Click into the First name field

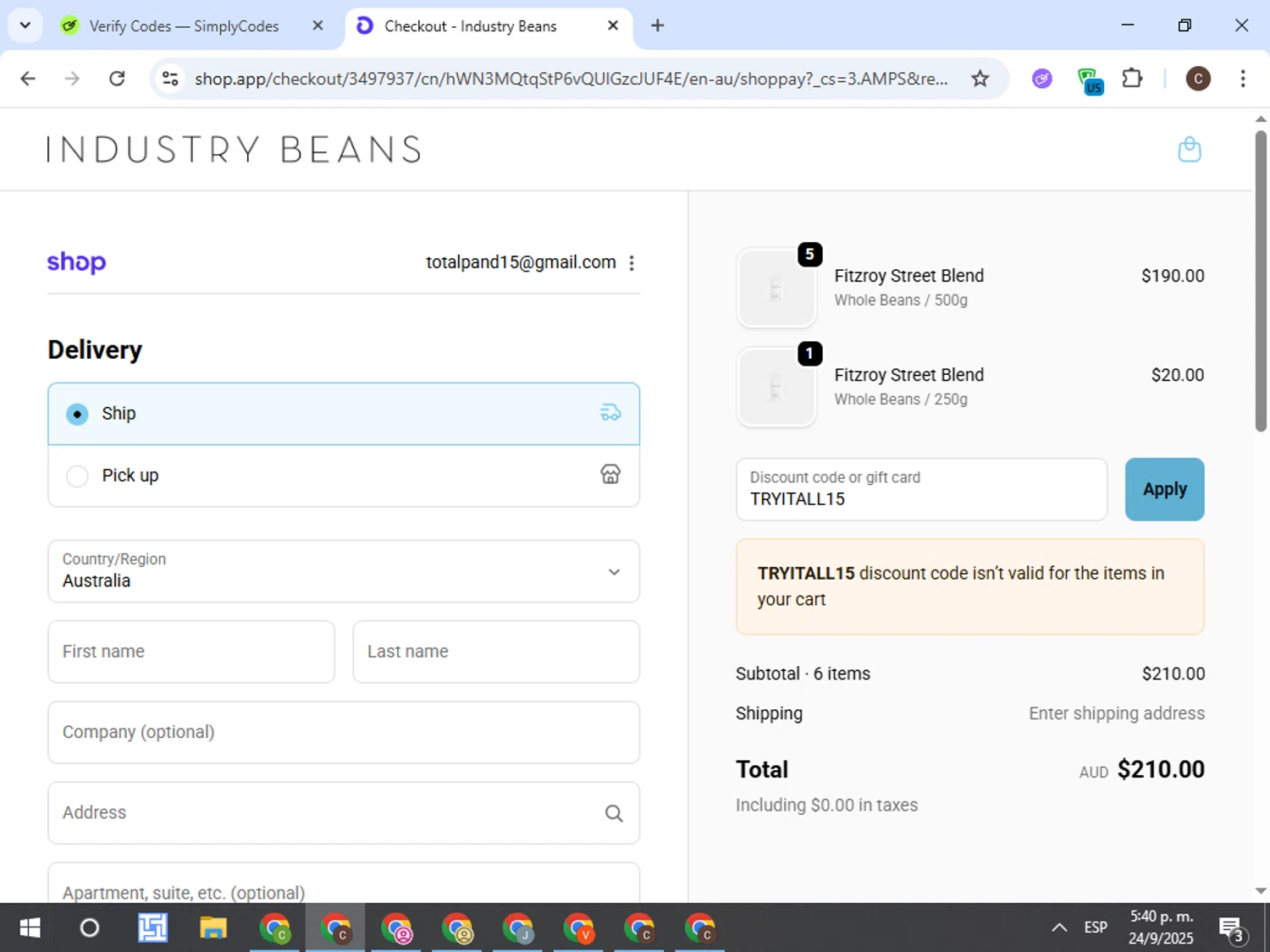[x=191, y=652]
